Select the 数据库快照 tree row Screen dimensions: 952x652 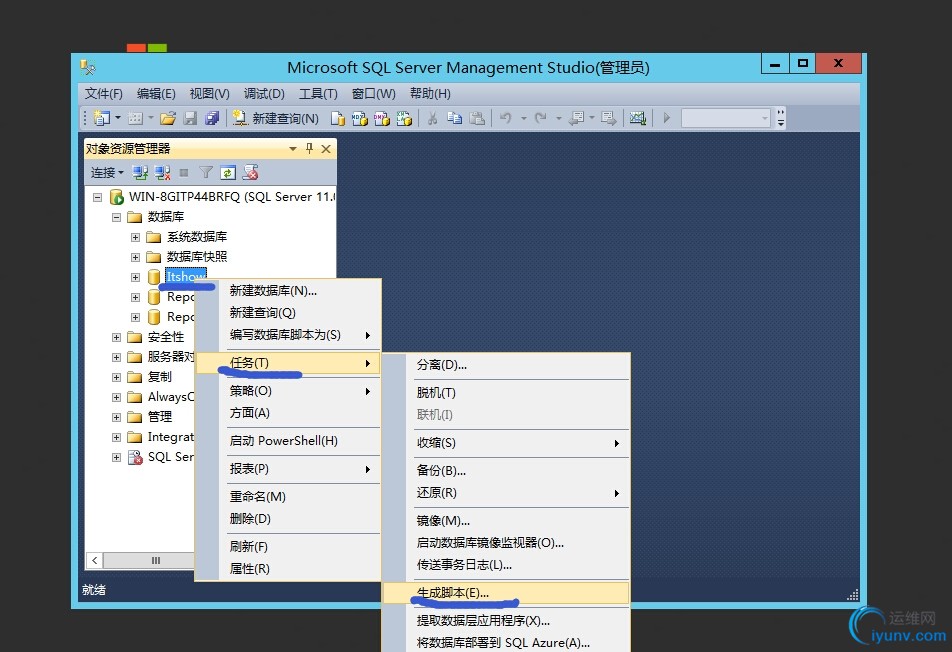coord(197,257)
